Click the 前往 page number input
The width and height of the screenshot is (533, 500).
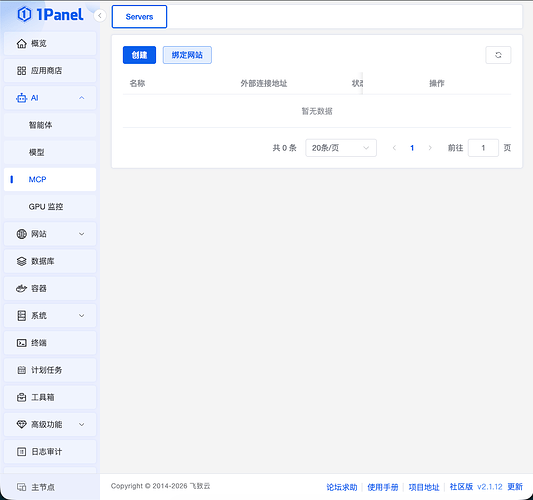pos(483,148)
